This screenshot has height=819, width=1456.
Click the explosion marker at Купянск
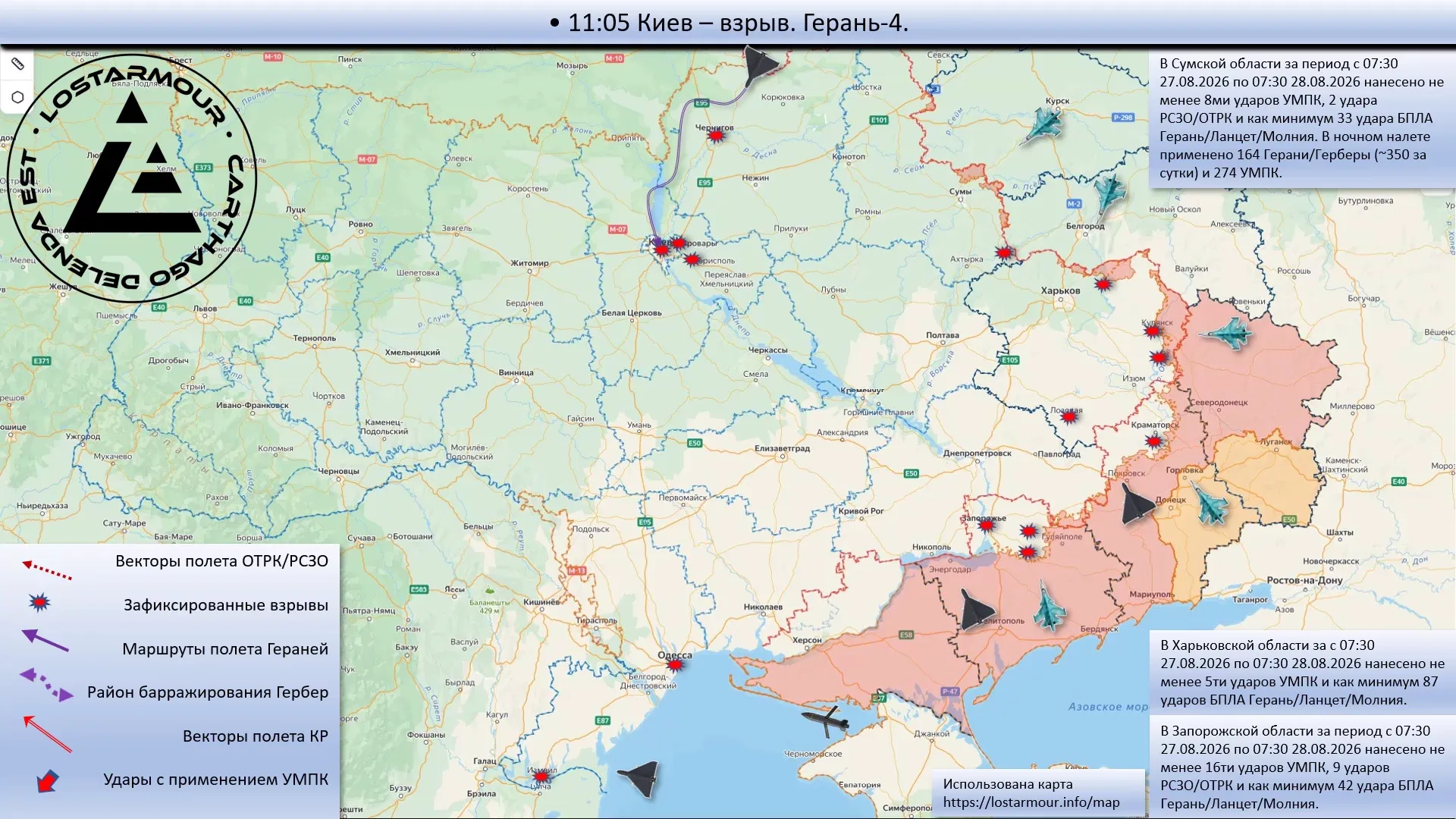click(1153, 331)
